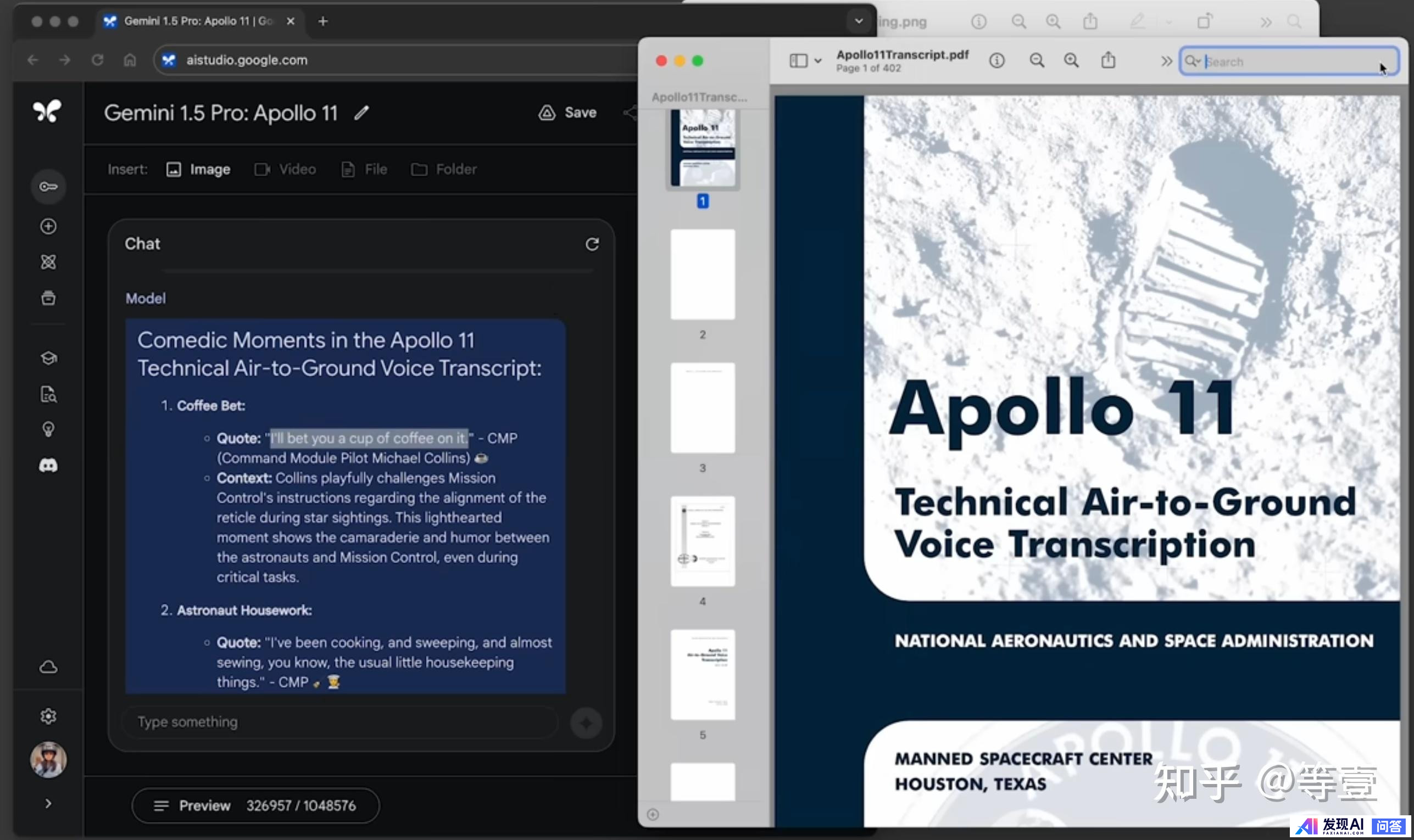Reload the browser page
This screenshot has height=840, width=1414.
[97, 60]
